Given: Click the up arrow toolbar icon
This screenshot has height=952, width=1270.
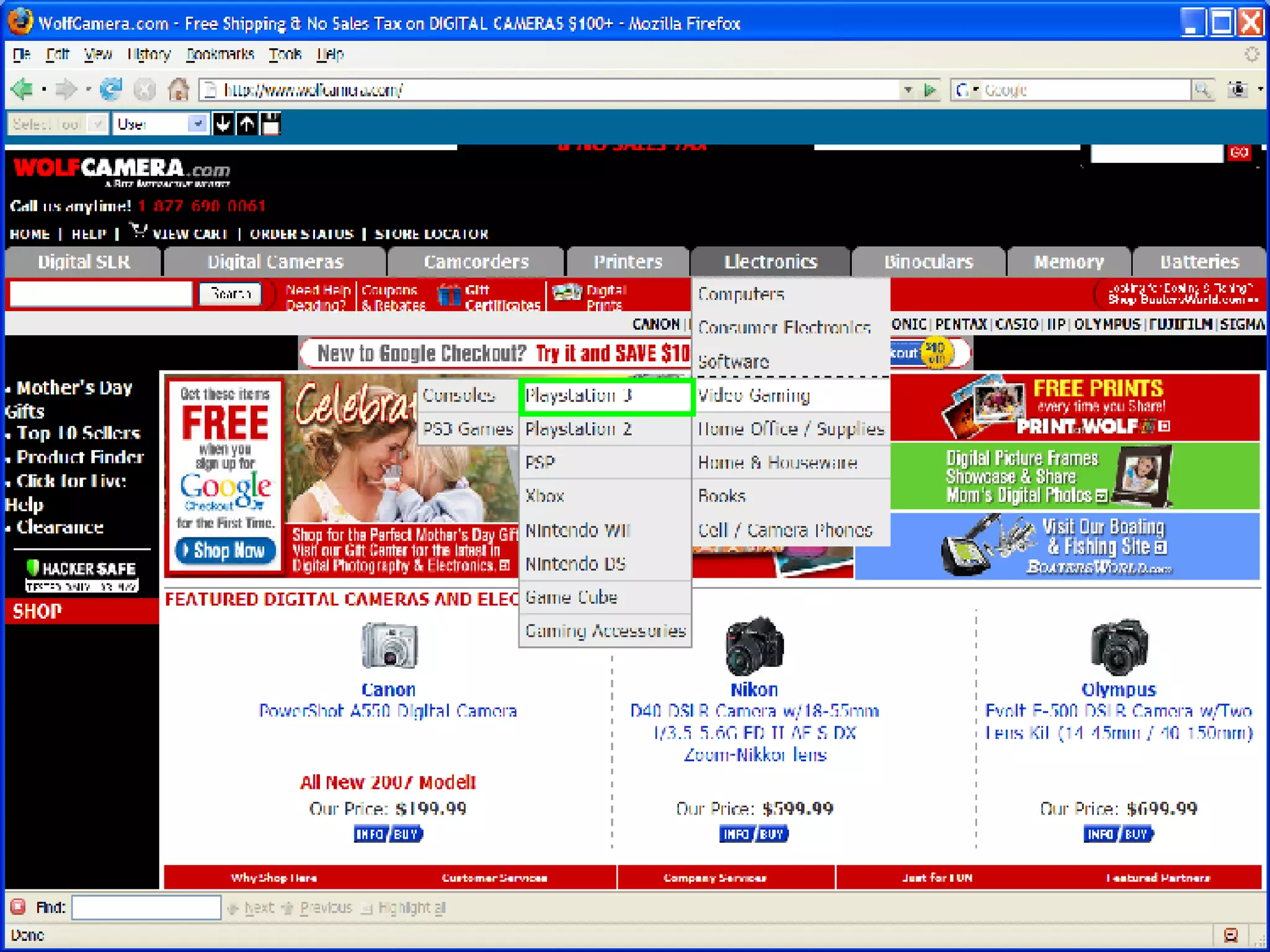Looking at the screenshot, I should [x=247, y=124].
